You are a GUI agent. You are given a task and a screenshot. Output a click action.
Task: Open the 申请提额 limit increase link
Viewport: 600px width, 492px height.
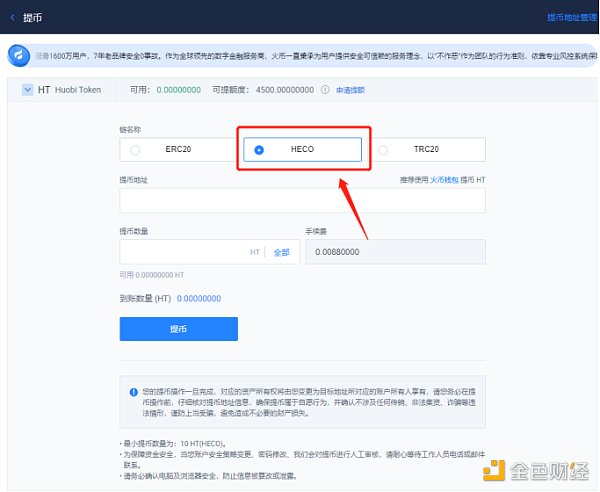(x=349, y=89)
